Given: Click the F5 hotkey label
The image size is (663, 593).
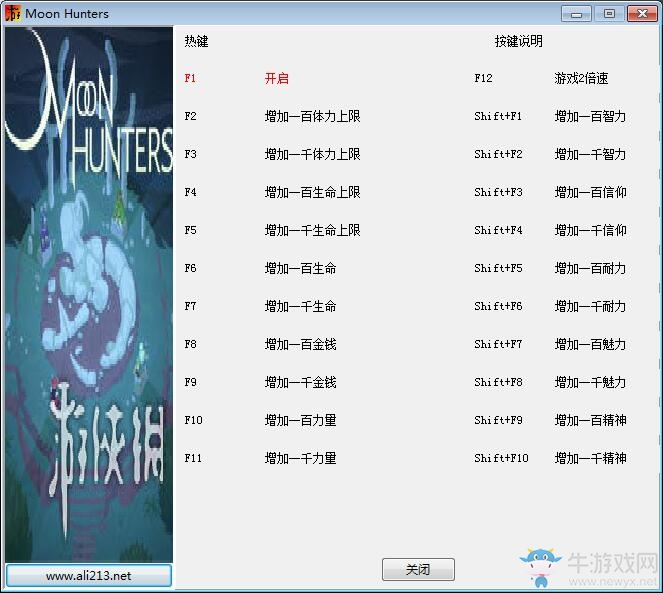Looking at the screenshot, I should tap(190, 231).
